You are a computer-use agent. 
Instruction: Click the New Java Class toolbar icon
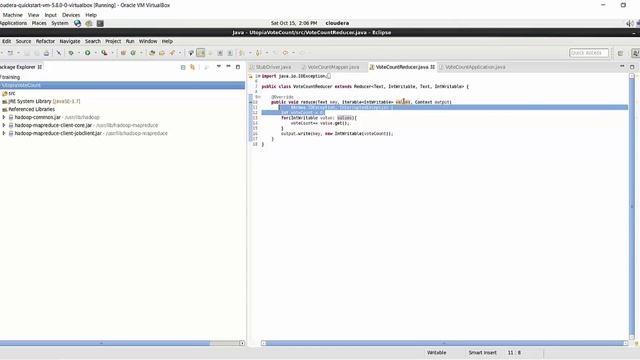pyautogui.click(x=133, y=53)
